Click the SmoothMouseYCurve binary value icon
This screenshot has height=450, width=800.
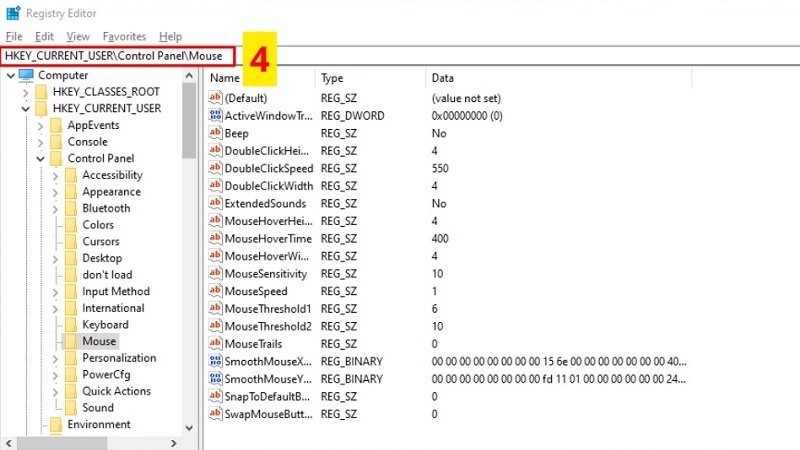(x=215, y=379)
